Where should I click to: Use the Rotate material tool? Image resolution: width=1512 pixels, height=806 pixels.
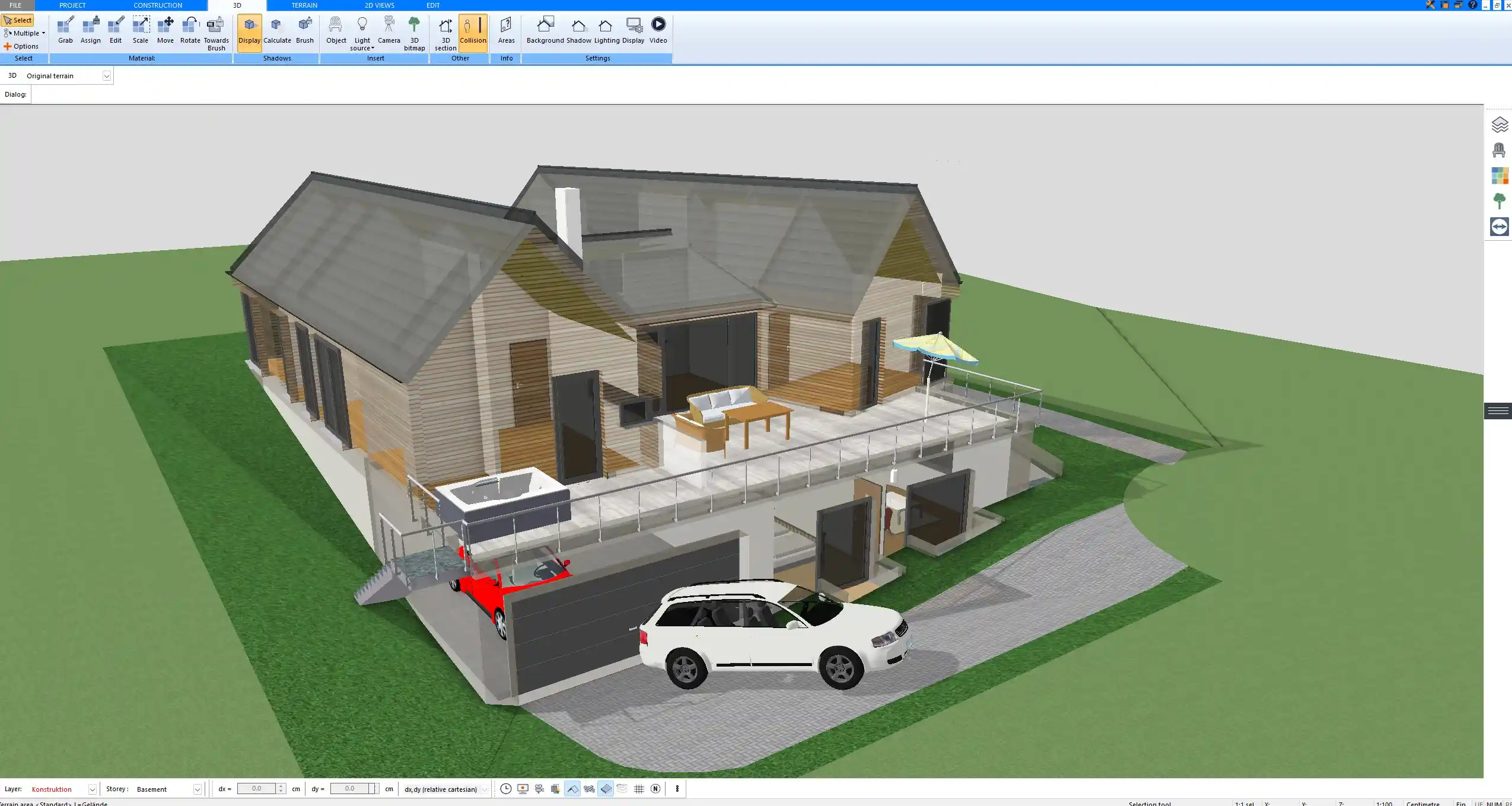click(x=190, y=30)
